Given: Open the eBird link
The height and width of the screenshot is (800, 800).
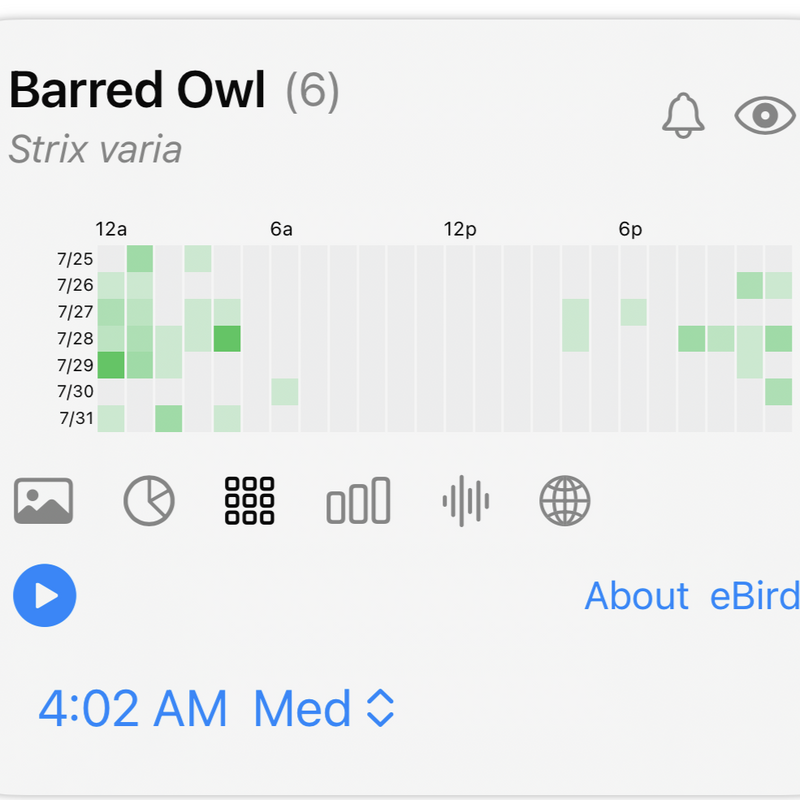Looking at the screenshot, I should (755, 595).
